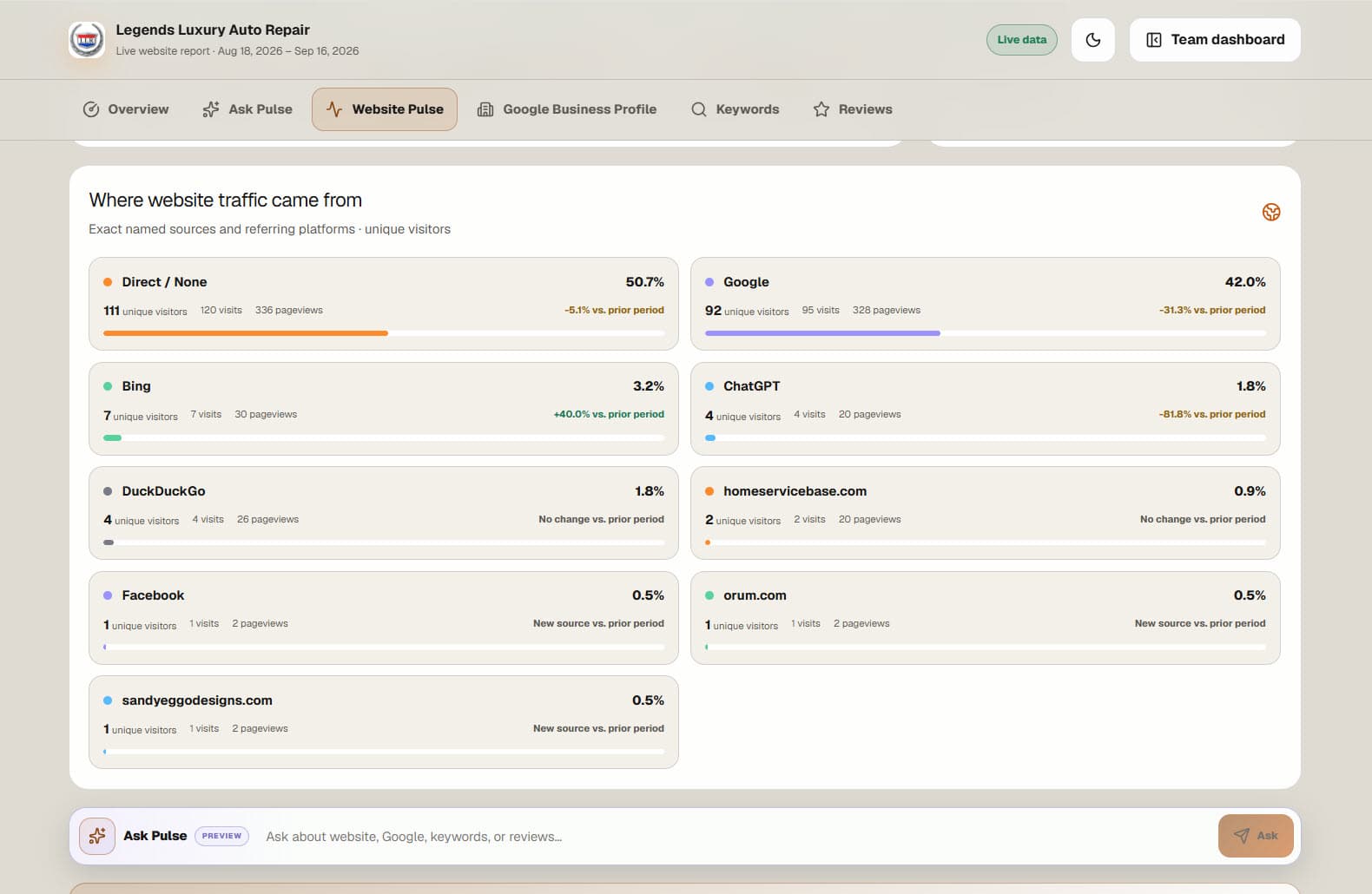Select the sandyeggodesigns.com source title
Screen dimensions: 1372x894
click(x=197, y=700)
